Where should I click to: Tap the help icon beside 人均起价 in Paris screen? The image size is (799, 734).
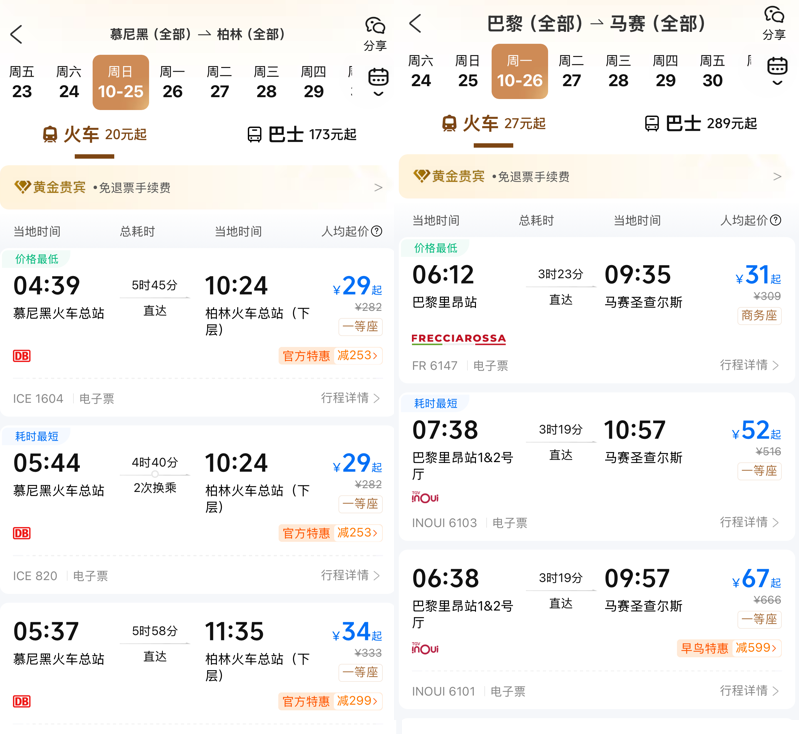(x=776, y=220)
